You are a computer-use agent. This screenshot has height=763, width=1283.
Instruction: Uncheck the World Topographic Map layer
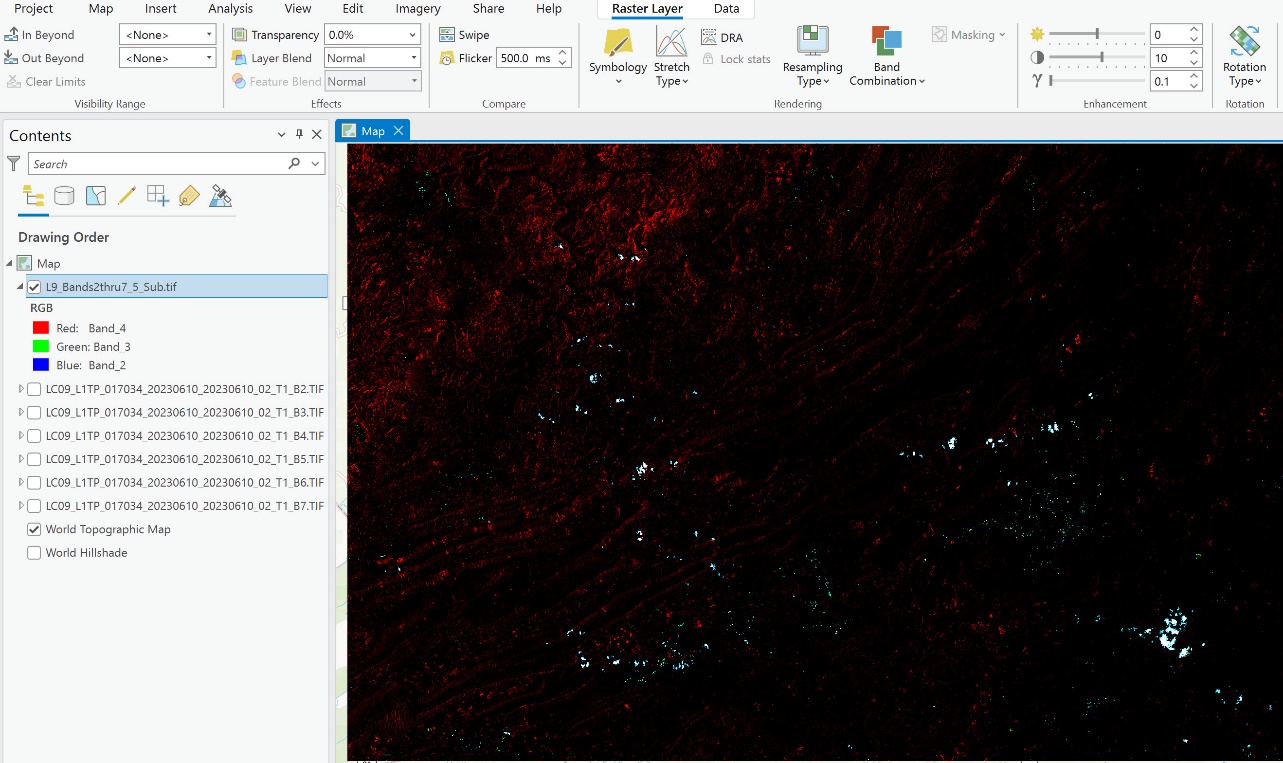coord(34,529)
